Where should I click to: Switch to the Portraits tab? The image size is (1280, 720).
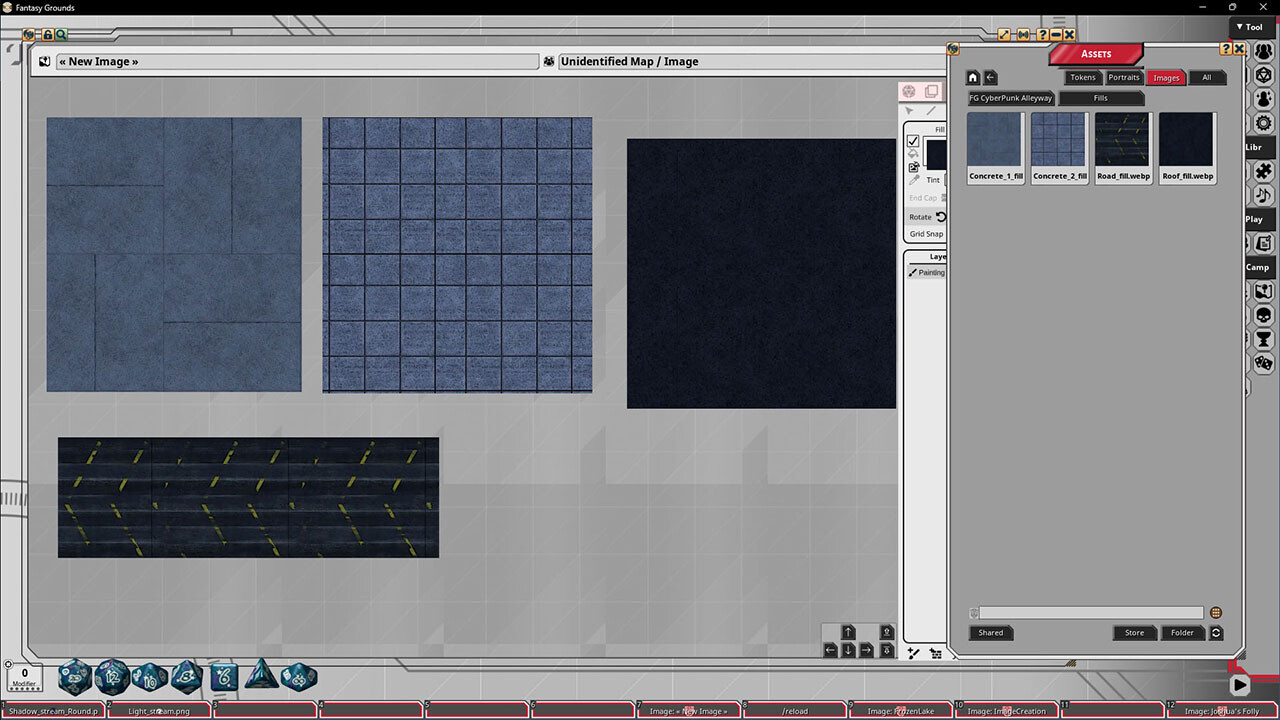[1124, 77]
